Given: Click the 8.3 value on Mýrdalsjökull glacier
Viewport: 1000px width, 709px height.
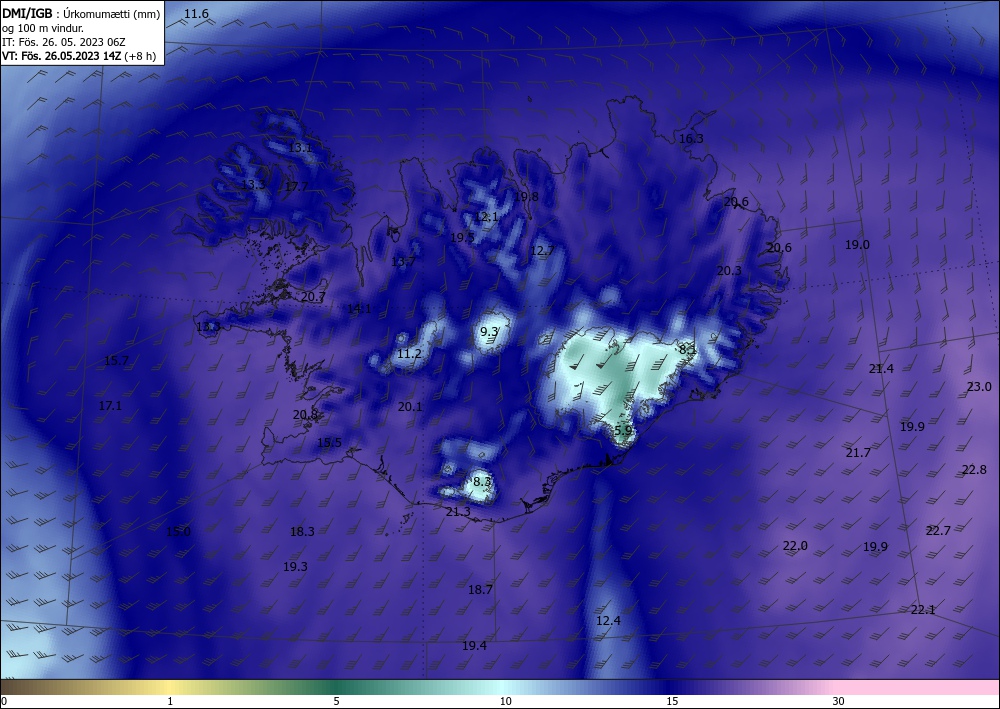Looking at the screenshot, I should tap(482, 482).
